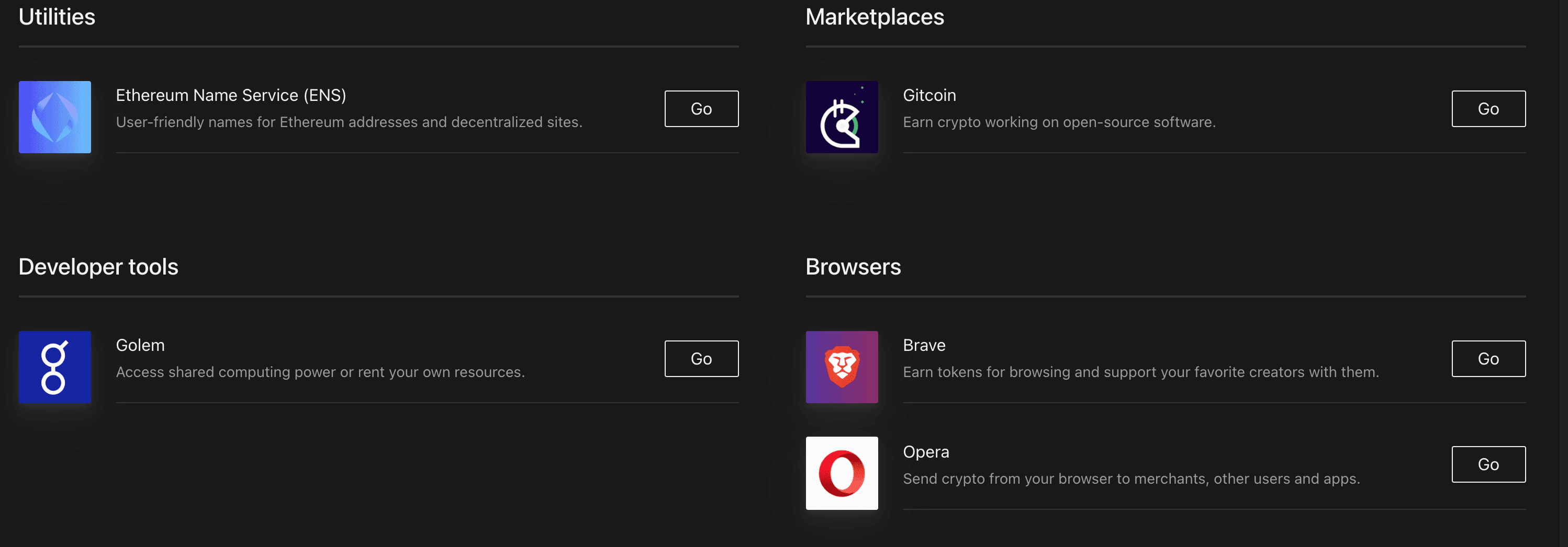Click the Brave lion logo icon

pyautogui.click(x=841, y=367)
